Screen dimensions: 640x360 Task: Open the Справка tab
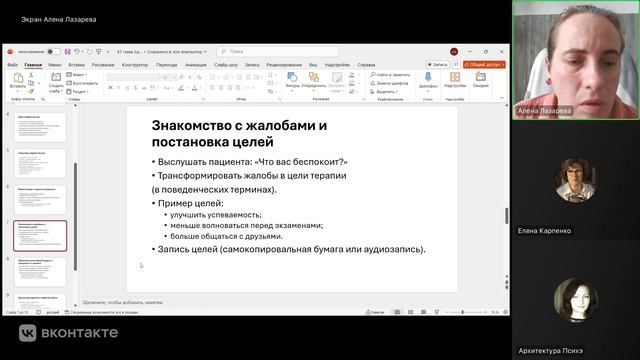point(366,65)
